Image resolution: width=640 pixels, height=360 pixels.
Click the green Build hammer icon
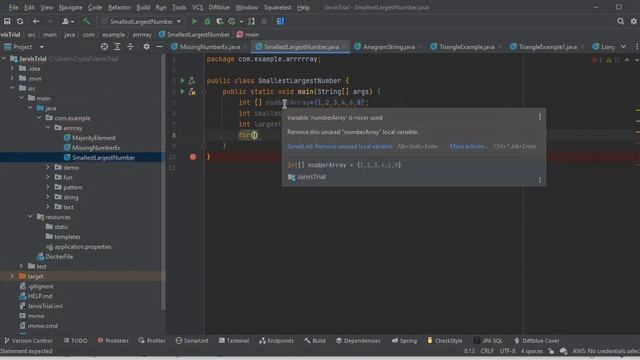tap(86, 21)
